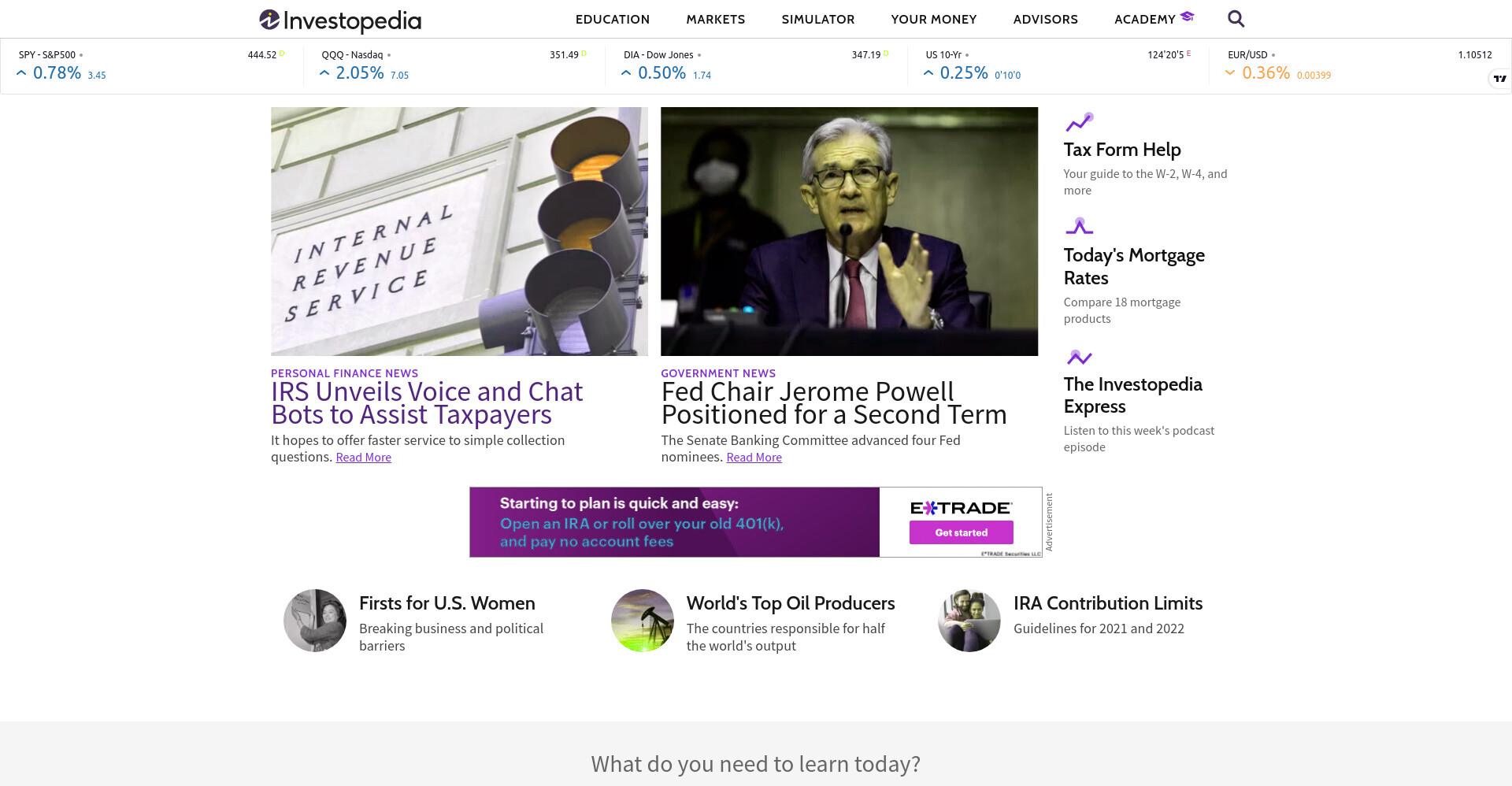Screen dimensions: 1512x786
Task: Click Read More under the Fed article
Action: 754,458
